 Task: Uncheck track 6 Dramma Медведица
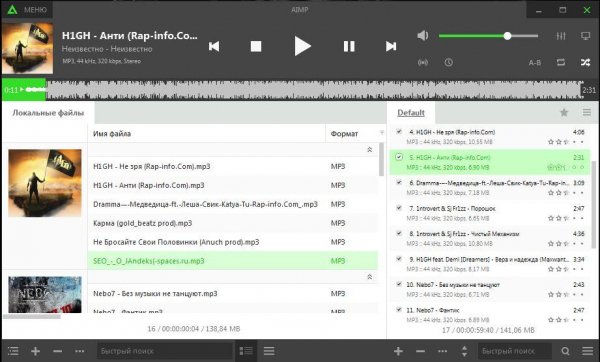point(399,183)
